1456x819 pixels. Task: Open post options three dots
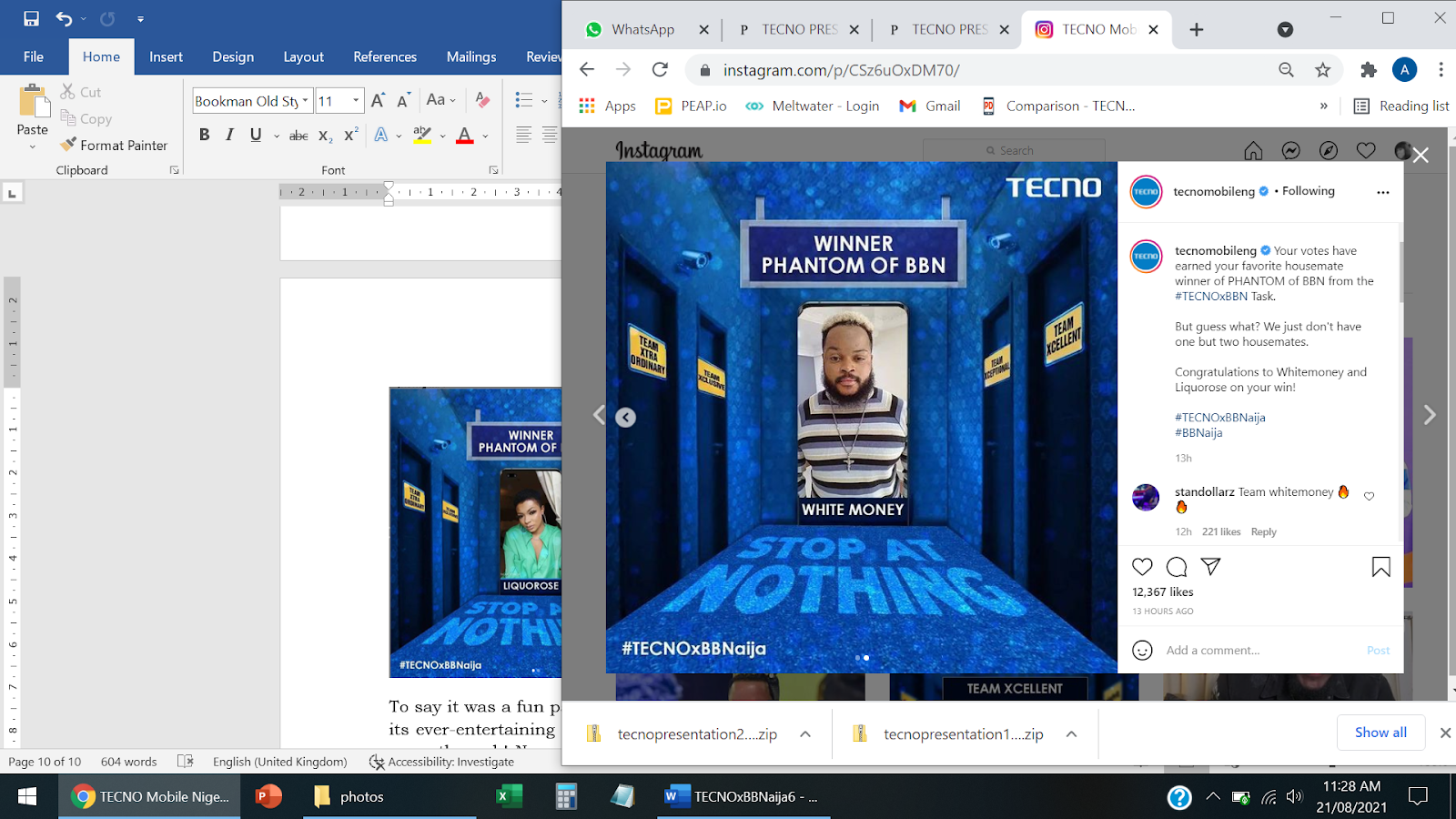[1383, 192]
